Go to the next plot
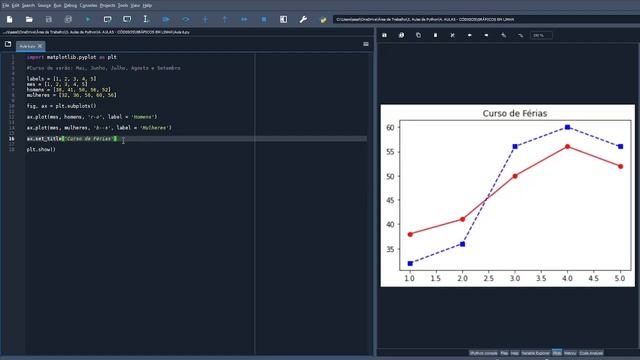Screen dimensions: 640x360 click(486, 35)
